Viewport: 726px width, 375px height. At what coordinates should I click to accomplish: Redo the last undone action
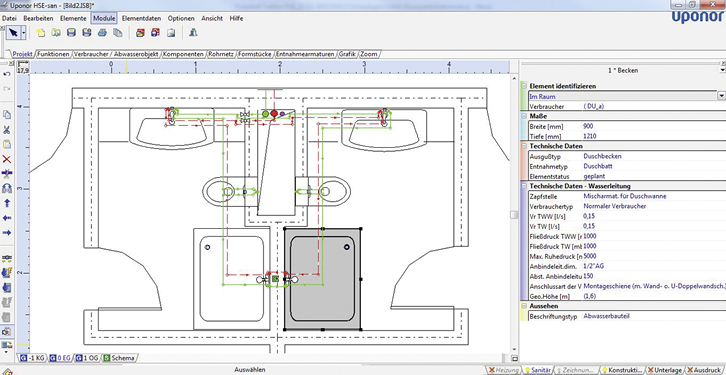6,88
